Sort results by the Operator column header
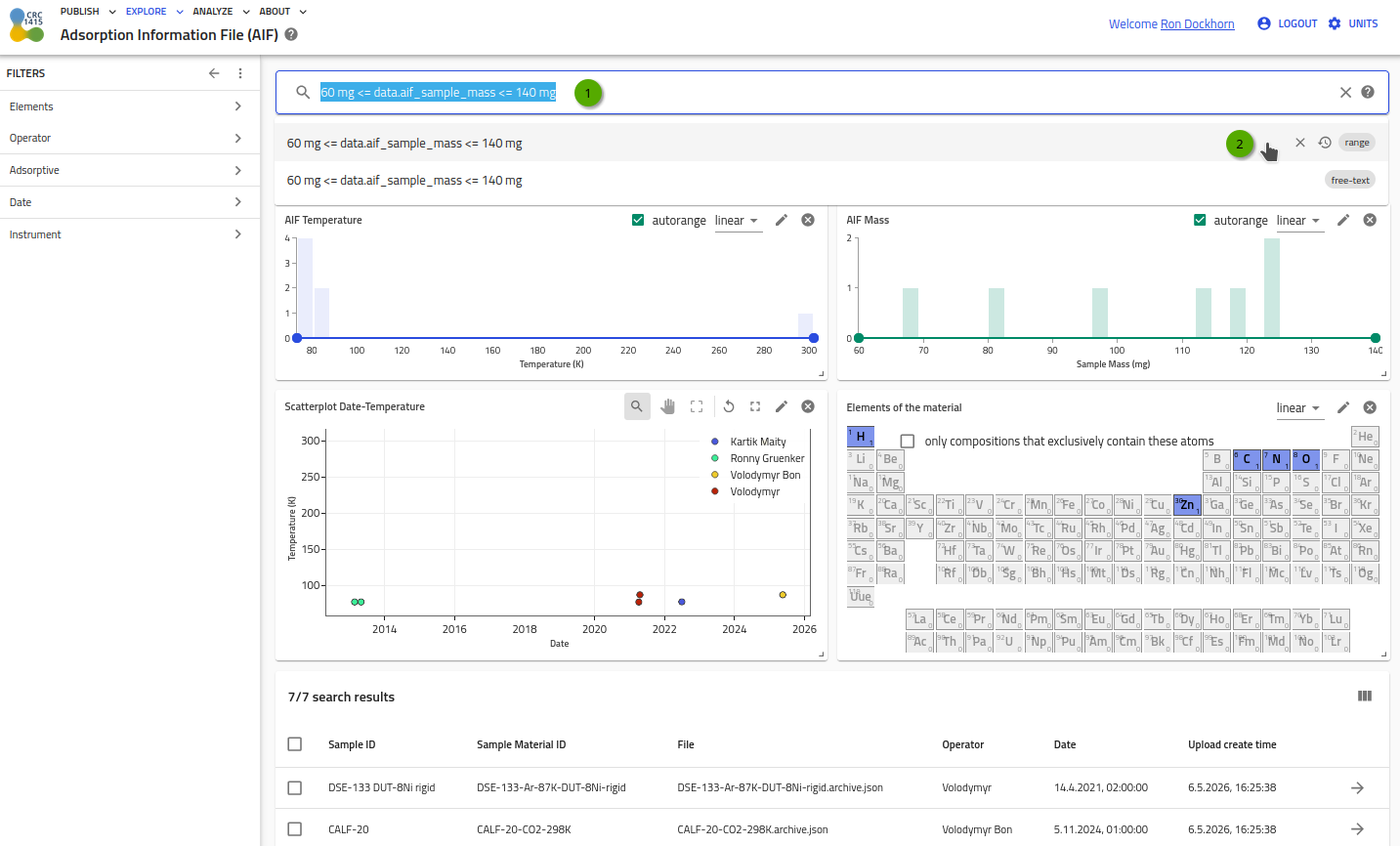 962,744
